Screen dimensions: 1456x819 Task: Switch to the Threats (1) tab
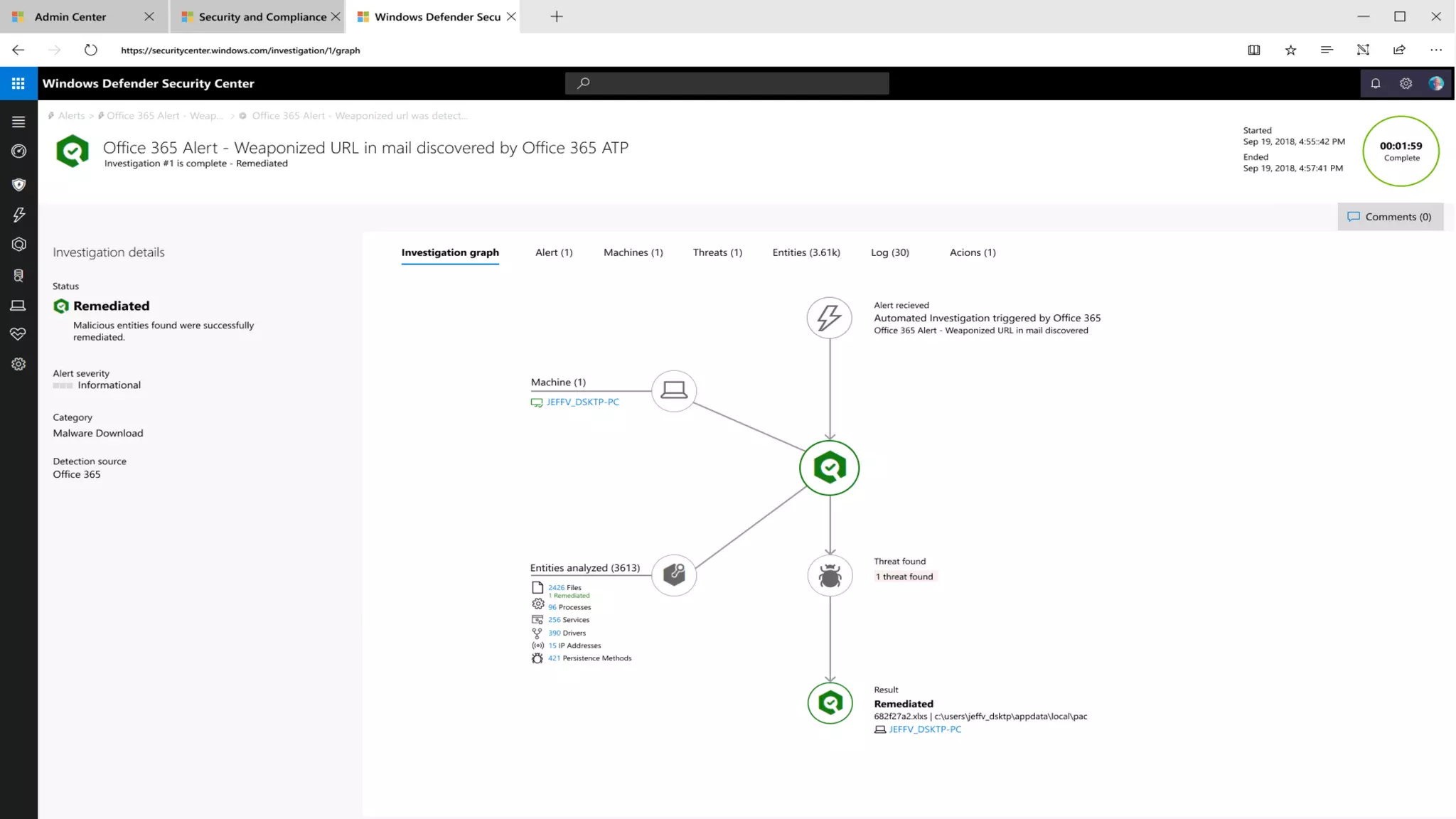click(717, 252)
